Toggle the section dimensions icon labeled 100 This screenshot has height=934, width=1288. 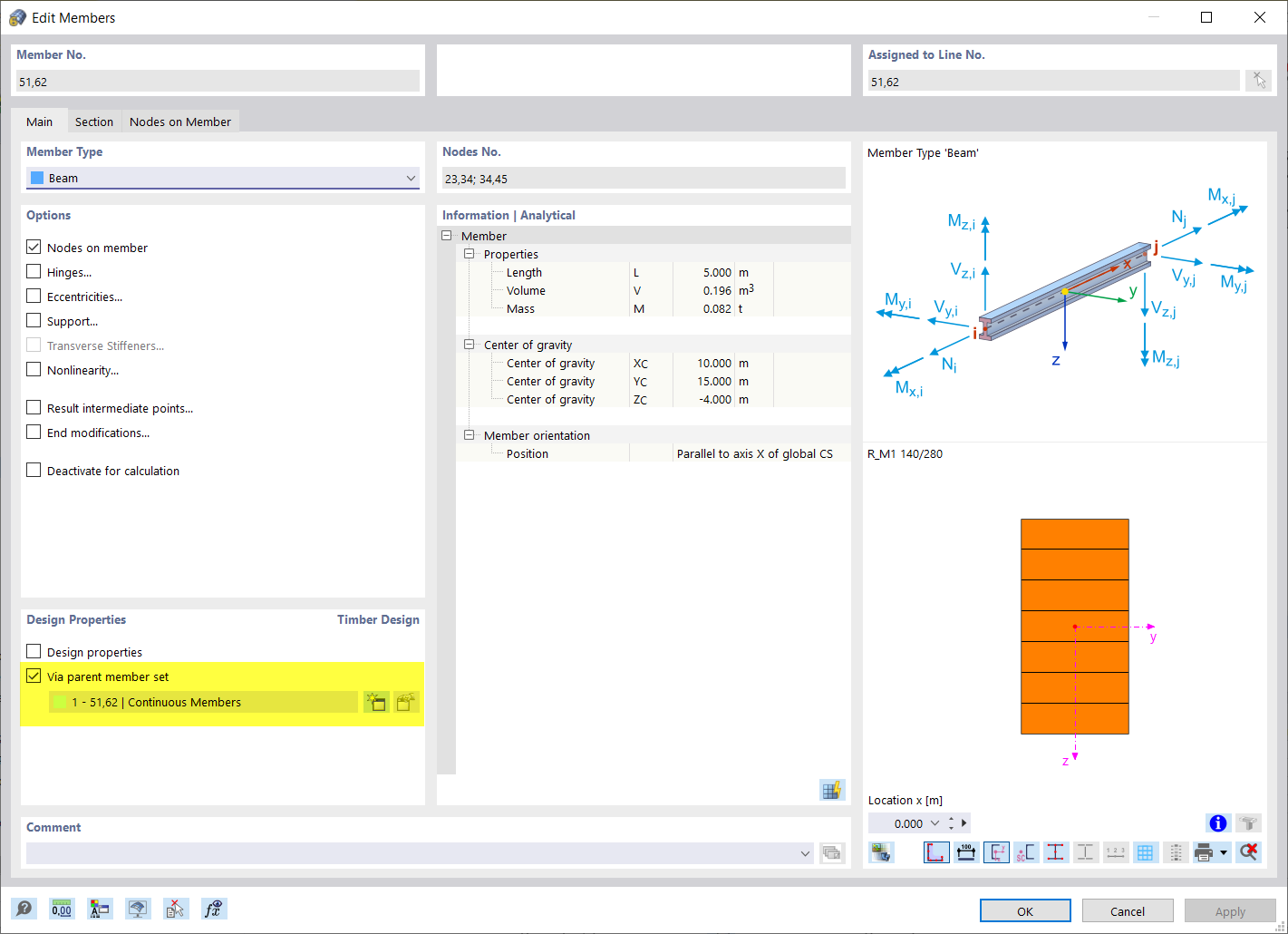pyautogui.click(x=966, y=852)
